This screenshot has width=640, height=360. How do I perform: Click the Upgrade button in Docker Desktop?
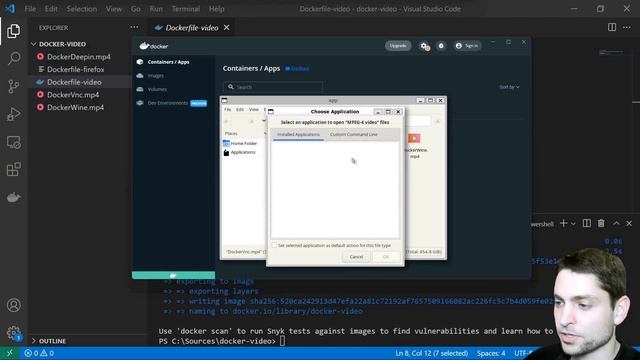[398, 46]
